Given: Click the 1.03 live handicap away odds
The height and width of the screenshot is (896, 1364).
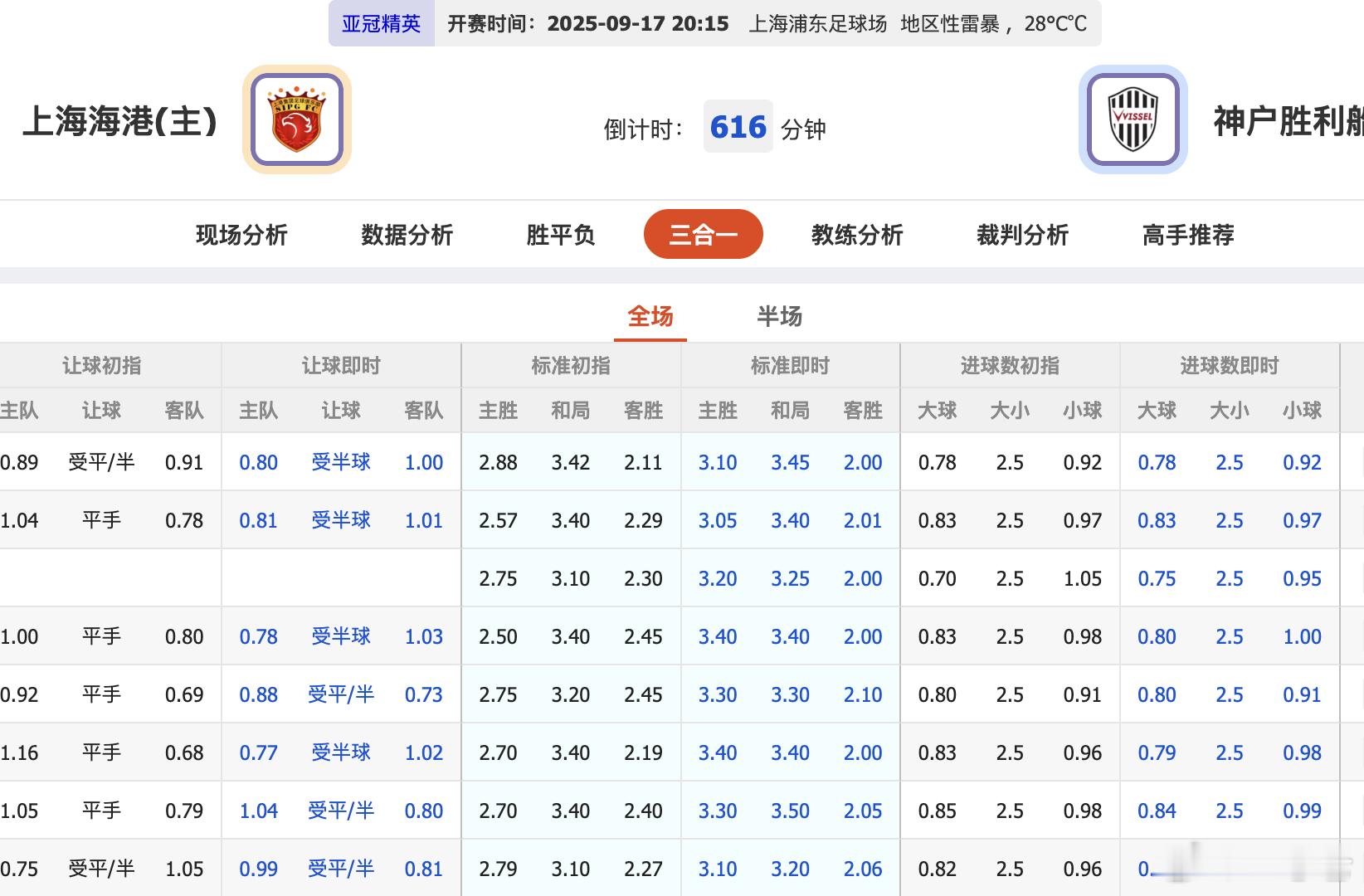Looking at the screenshot, I should pyautogui.click(x=424, y=636).
